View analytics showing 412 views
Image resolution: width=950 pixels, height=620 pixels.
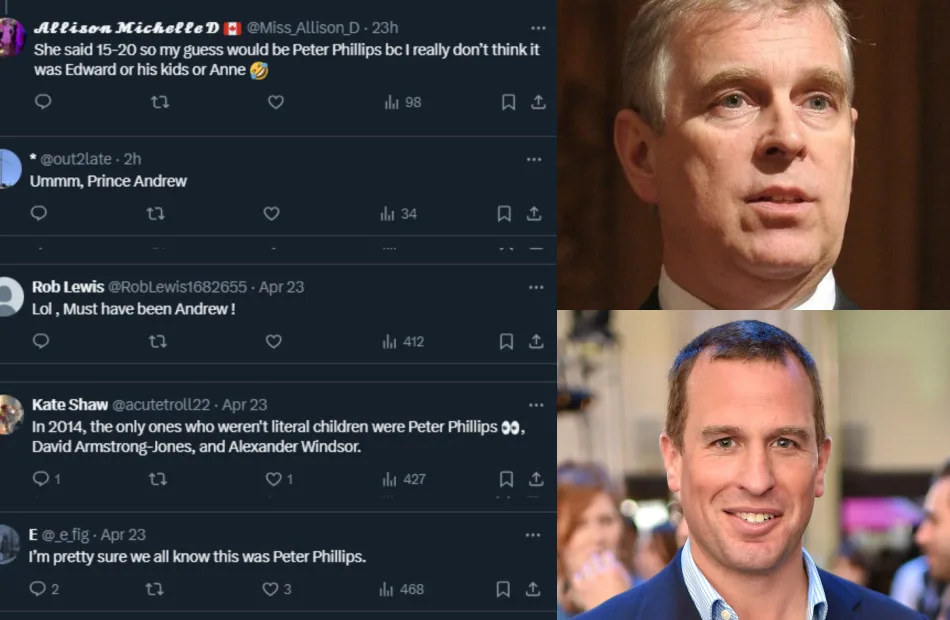click(403, 342)
